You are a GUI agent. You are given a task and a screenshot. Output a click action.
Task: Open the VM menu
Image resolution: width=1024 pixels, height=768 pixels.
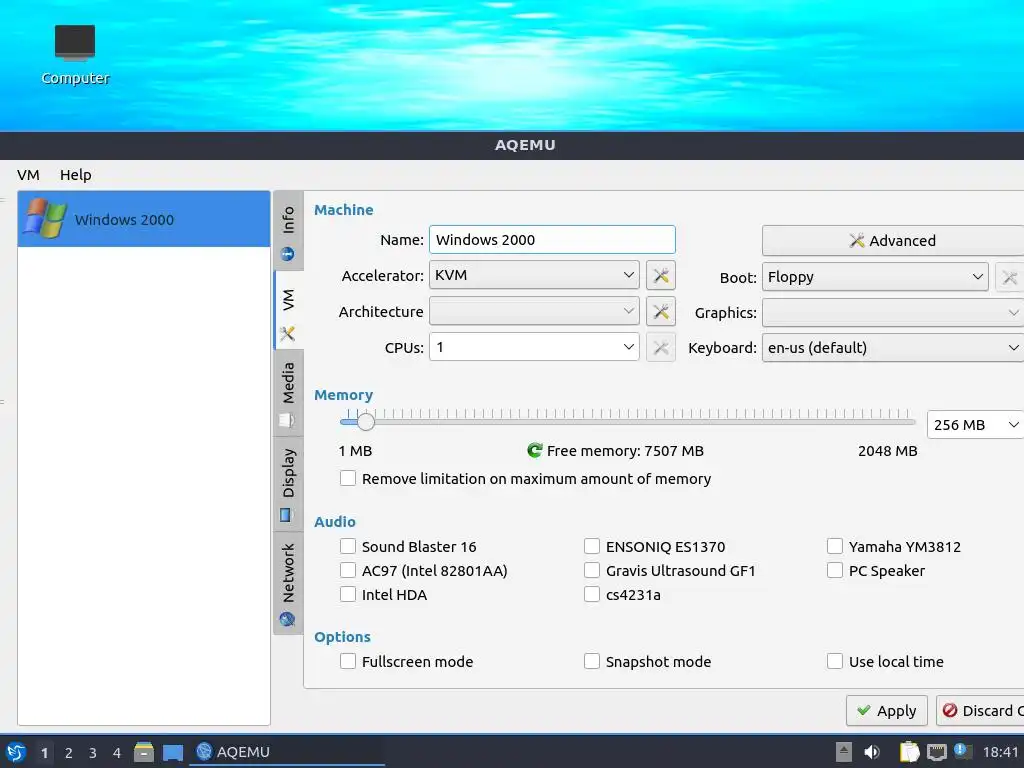coord(28,175)
